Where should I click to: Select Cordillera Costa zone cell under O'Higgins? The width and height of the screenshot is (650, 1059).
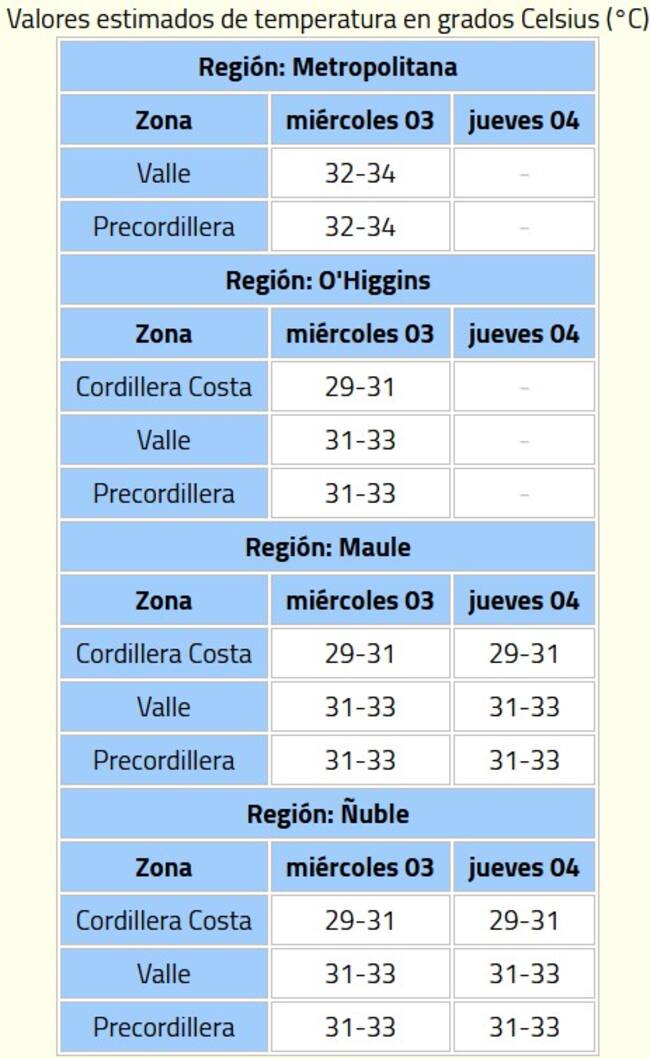164,387
